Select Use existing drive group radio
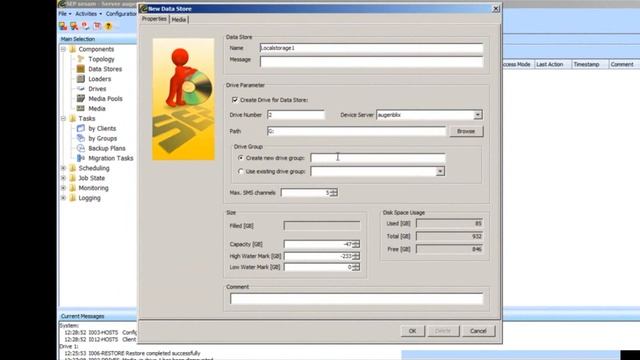This screenshot has height=360, width=640. pyautogui.click(x=241, y=171)
